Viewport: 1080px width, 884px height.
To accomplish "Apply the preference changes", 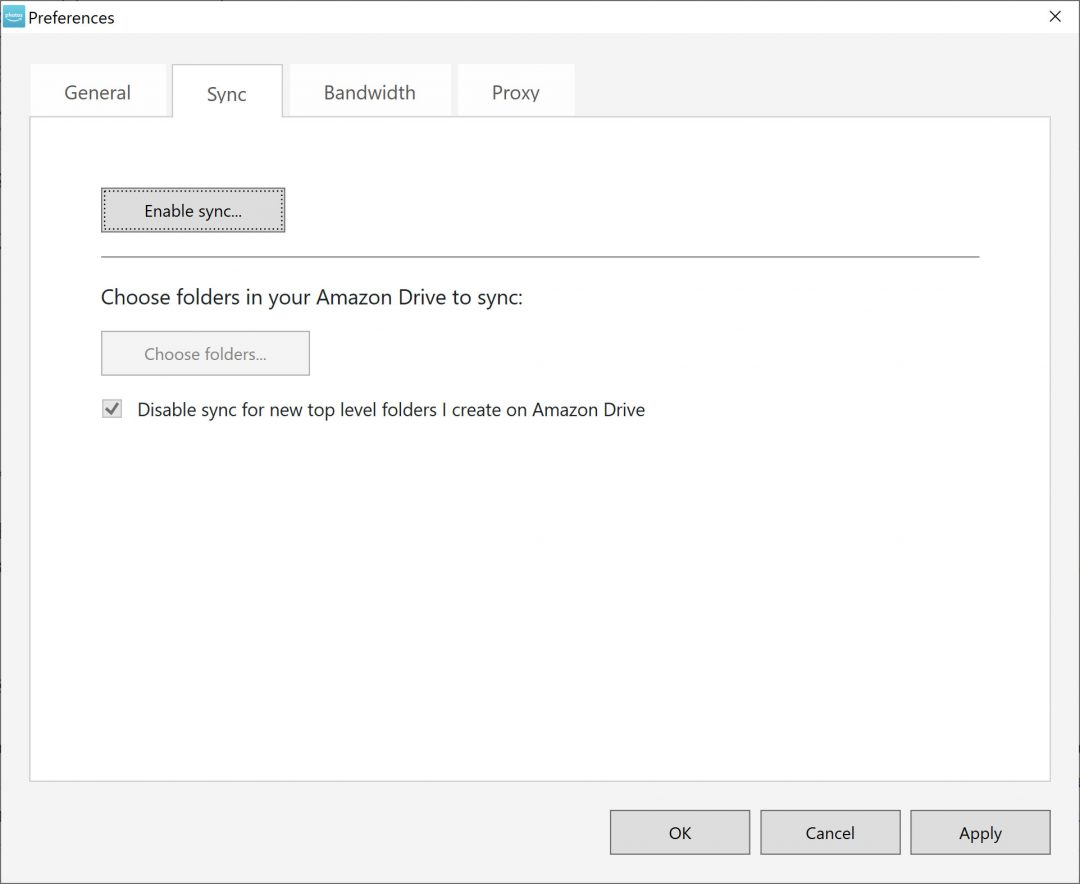I will (980, 833).
